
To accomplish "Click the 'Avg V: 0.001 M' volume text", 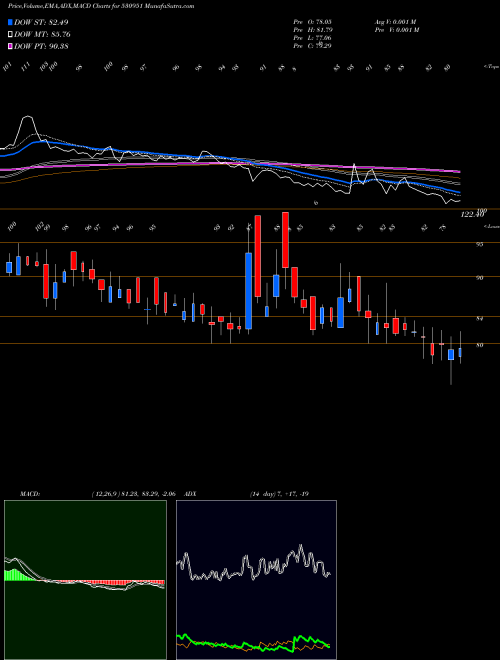I will pos(396,21).
